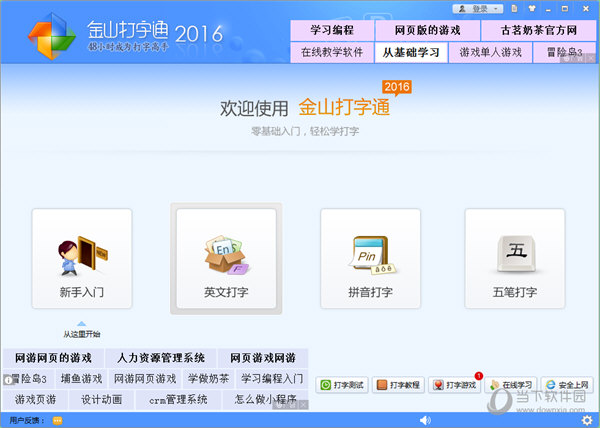Click the 古茗奶茶官方网 ad link
Viewport: 600px width, 428px height.
tap(538, 30)
